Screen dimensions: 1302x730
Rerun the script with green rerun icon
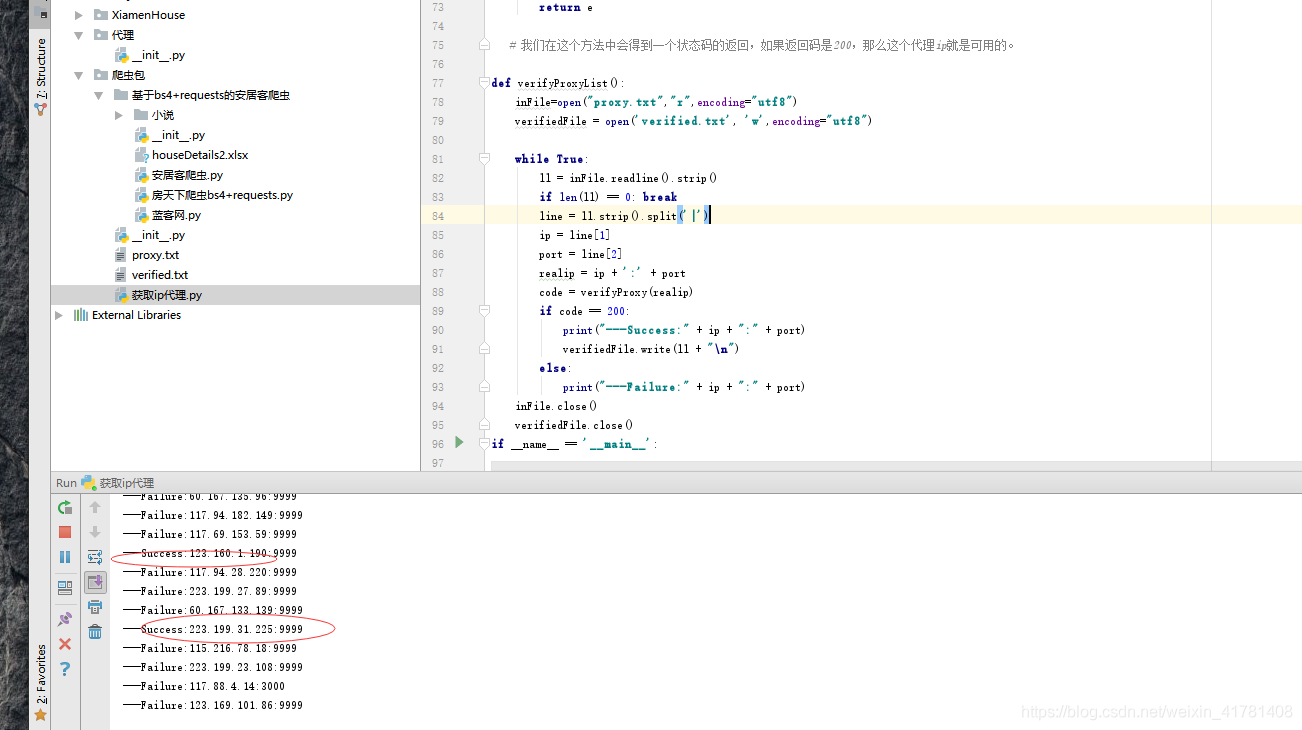point(65,507)
